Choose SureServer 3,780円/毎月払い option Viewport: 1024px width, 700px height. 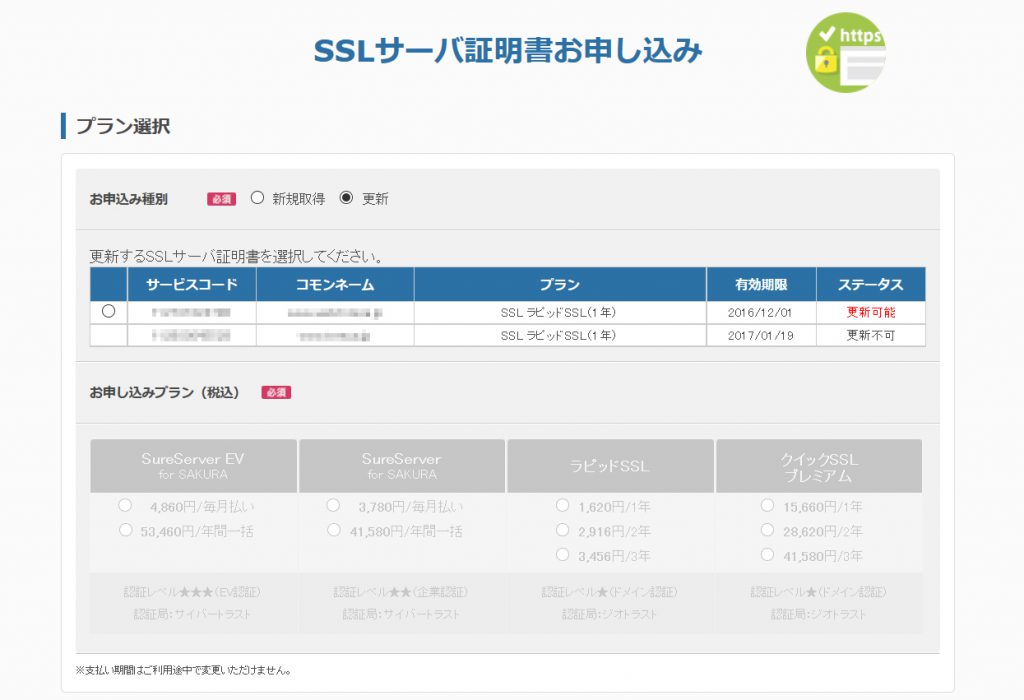(333, 505)
